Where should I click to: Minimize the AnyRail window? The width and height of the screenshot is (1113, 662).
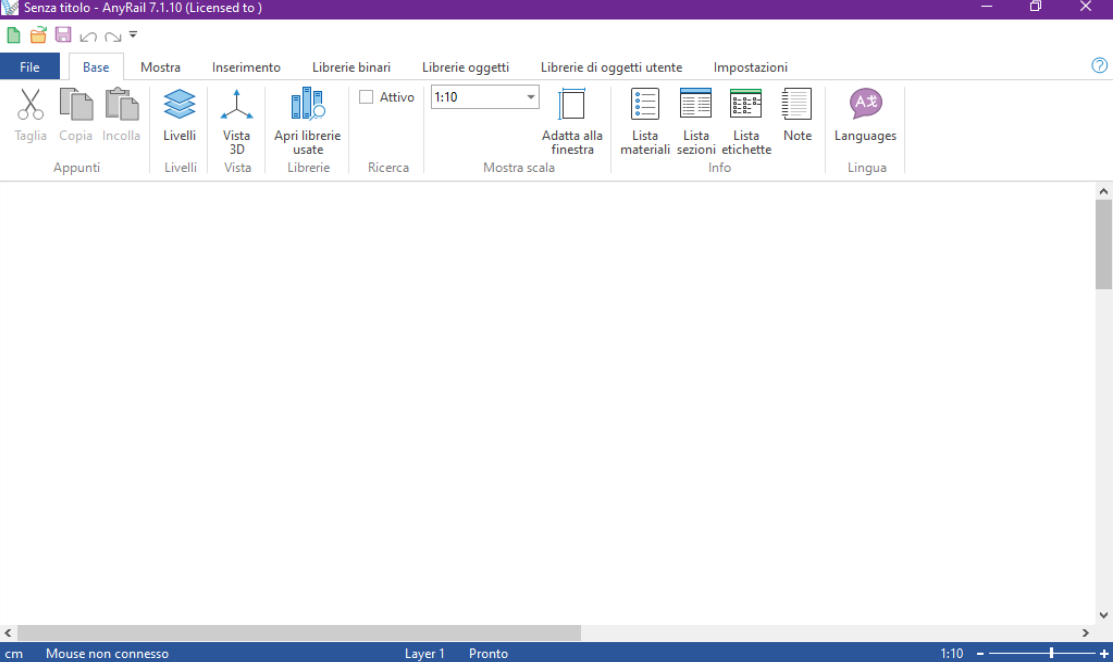click(987, 7)
